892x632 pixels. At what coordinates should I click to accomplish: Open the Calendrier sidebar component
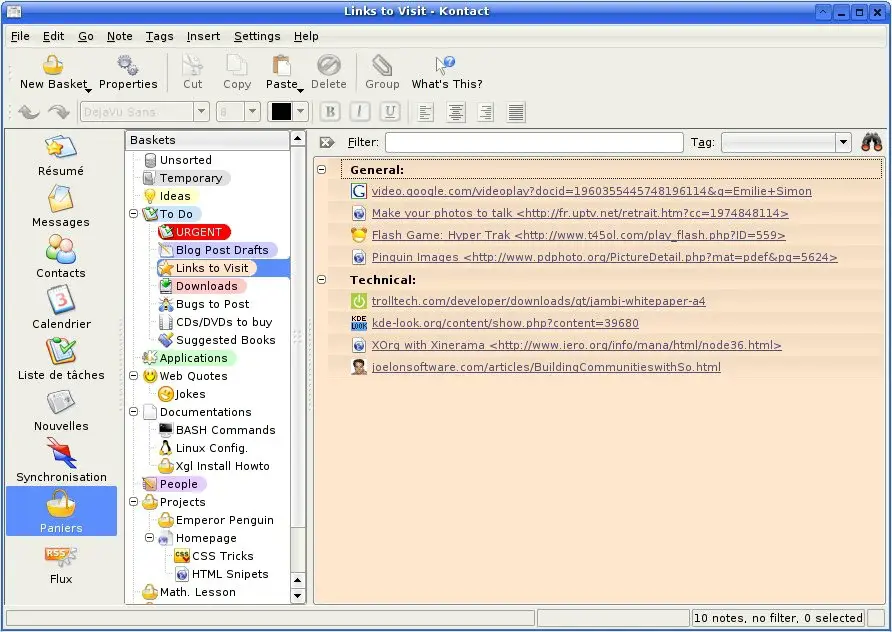pyautogui.click(x=61, y=308)
